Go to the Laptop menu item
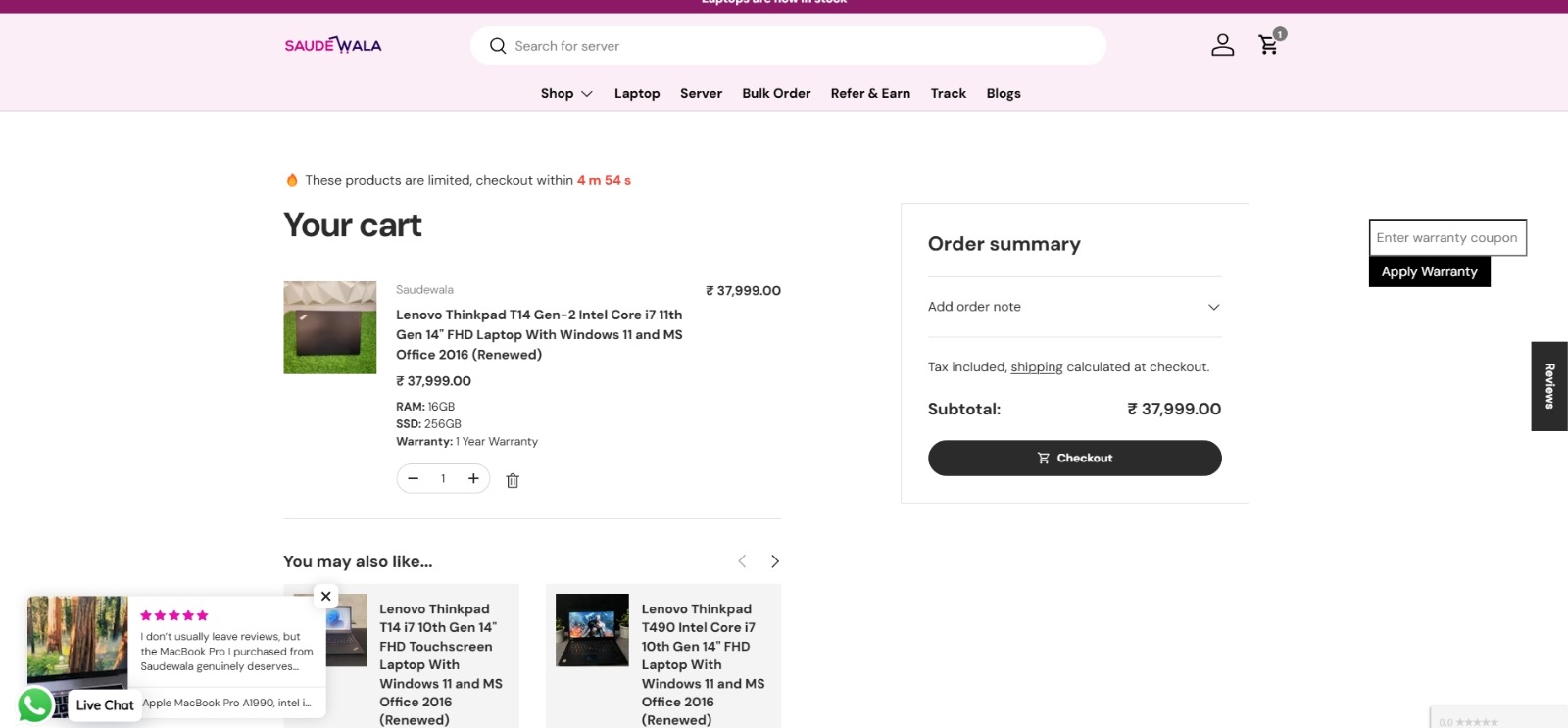 [637, 93]
